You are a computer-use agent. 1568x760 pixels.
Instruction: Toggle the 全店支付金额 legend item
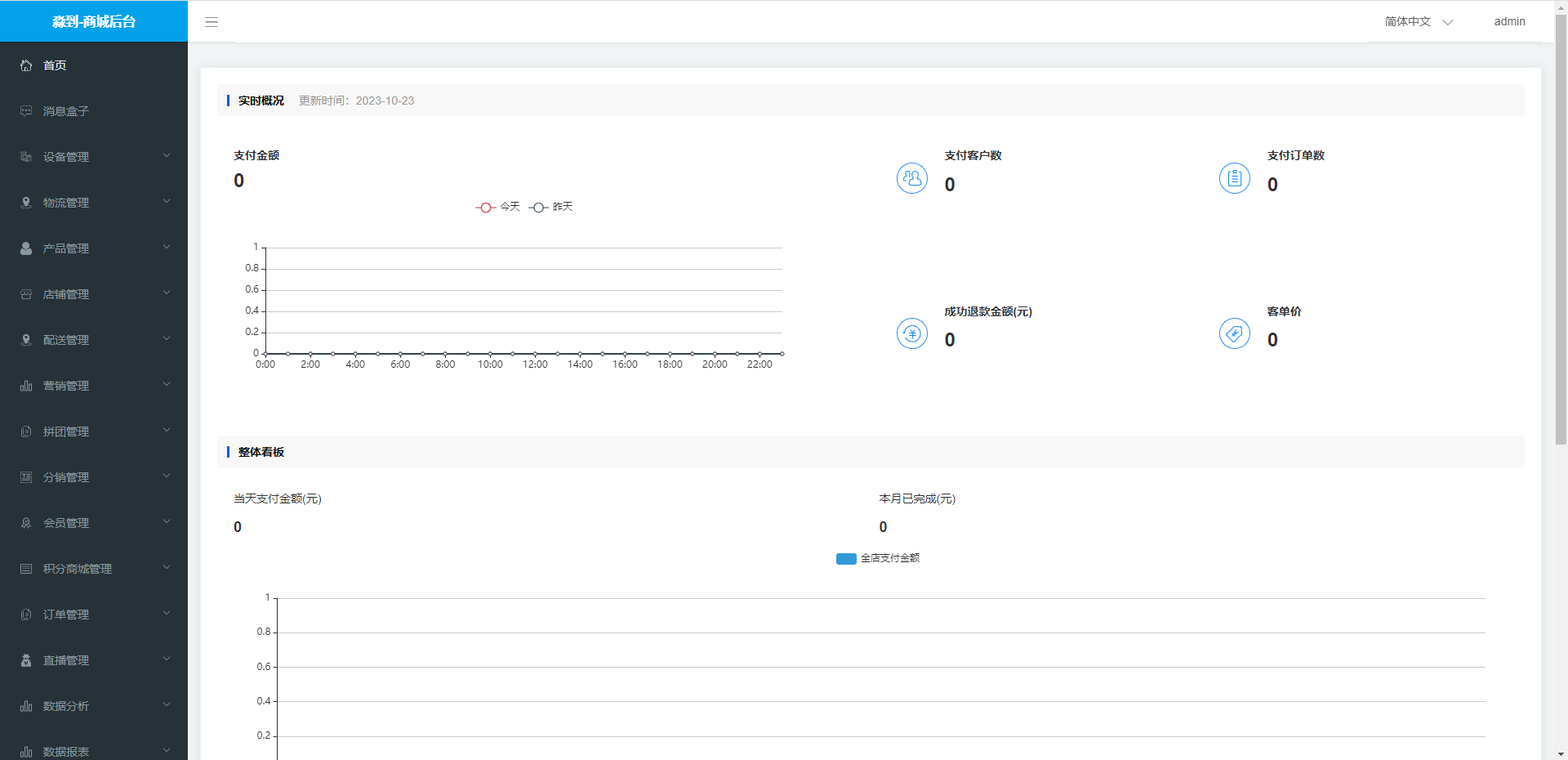pyautogui.click(x=878, y=558)
